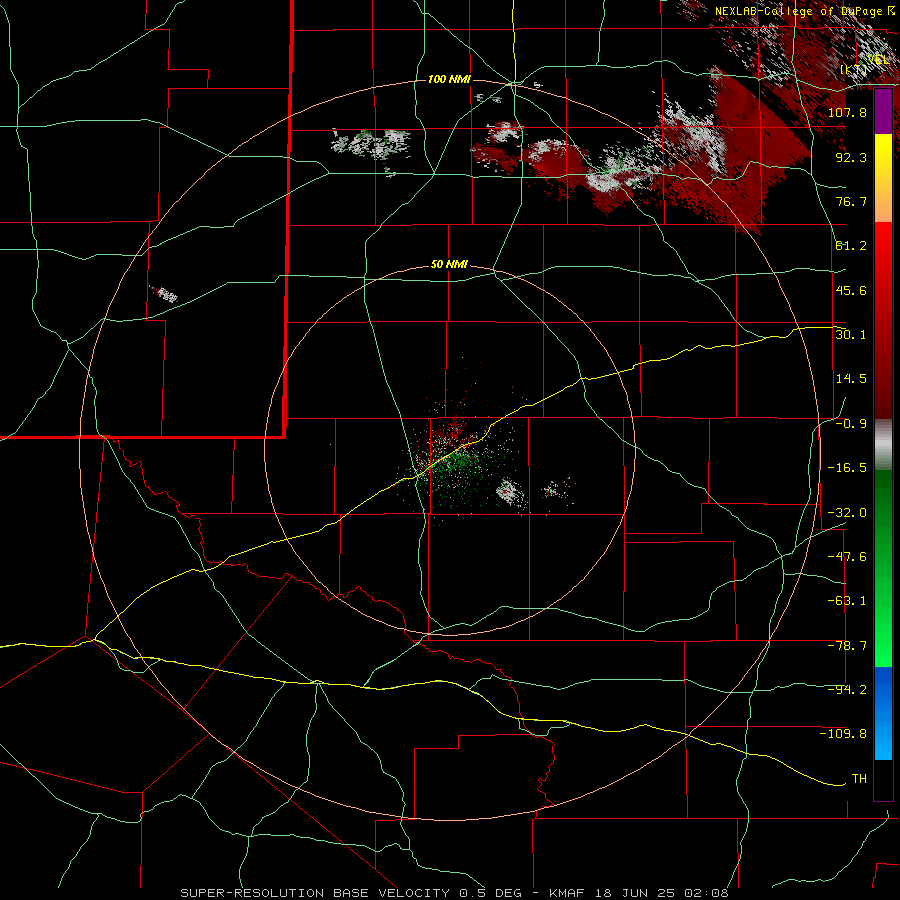Screen dimensions: 900x900
Task: Select the -63.1 velocity scale value
Action: coord(847,600)
